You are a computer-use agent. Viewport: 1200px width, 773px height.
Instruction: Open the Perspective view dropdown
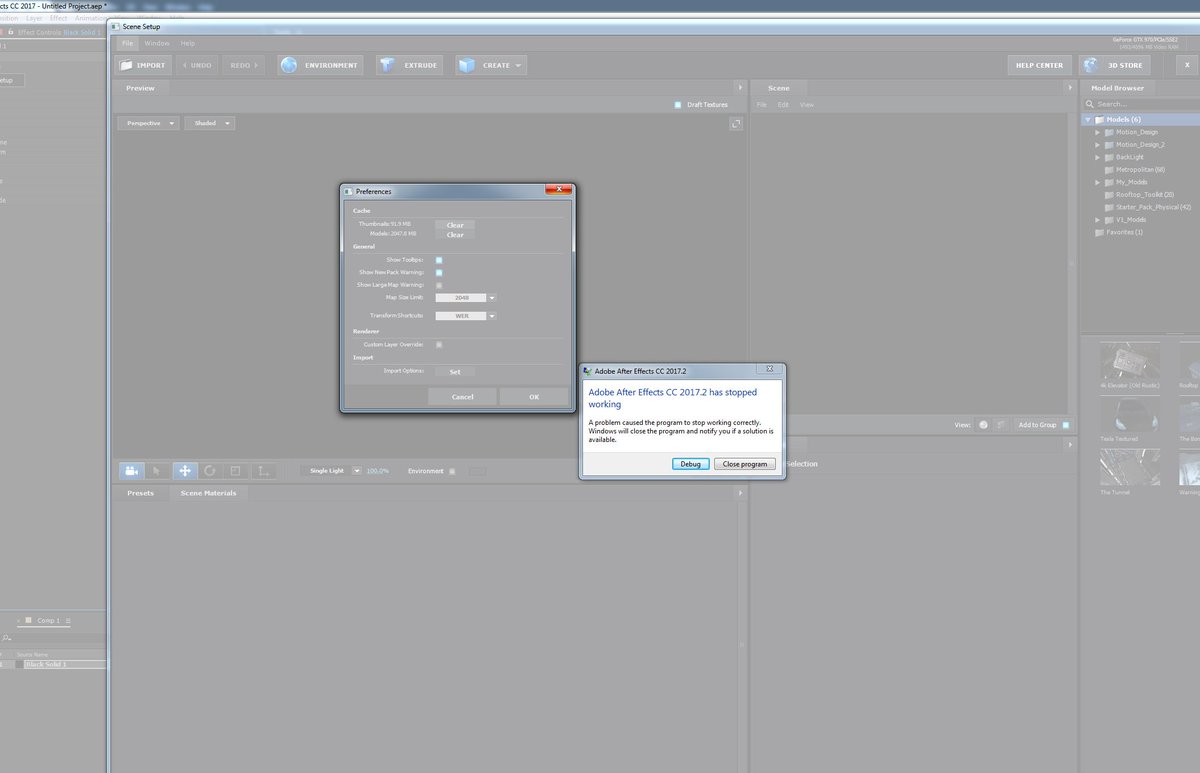click(x=148, y=123)
